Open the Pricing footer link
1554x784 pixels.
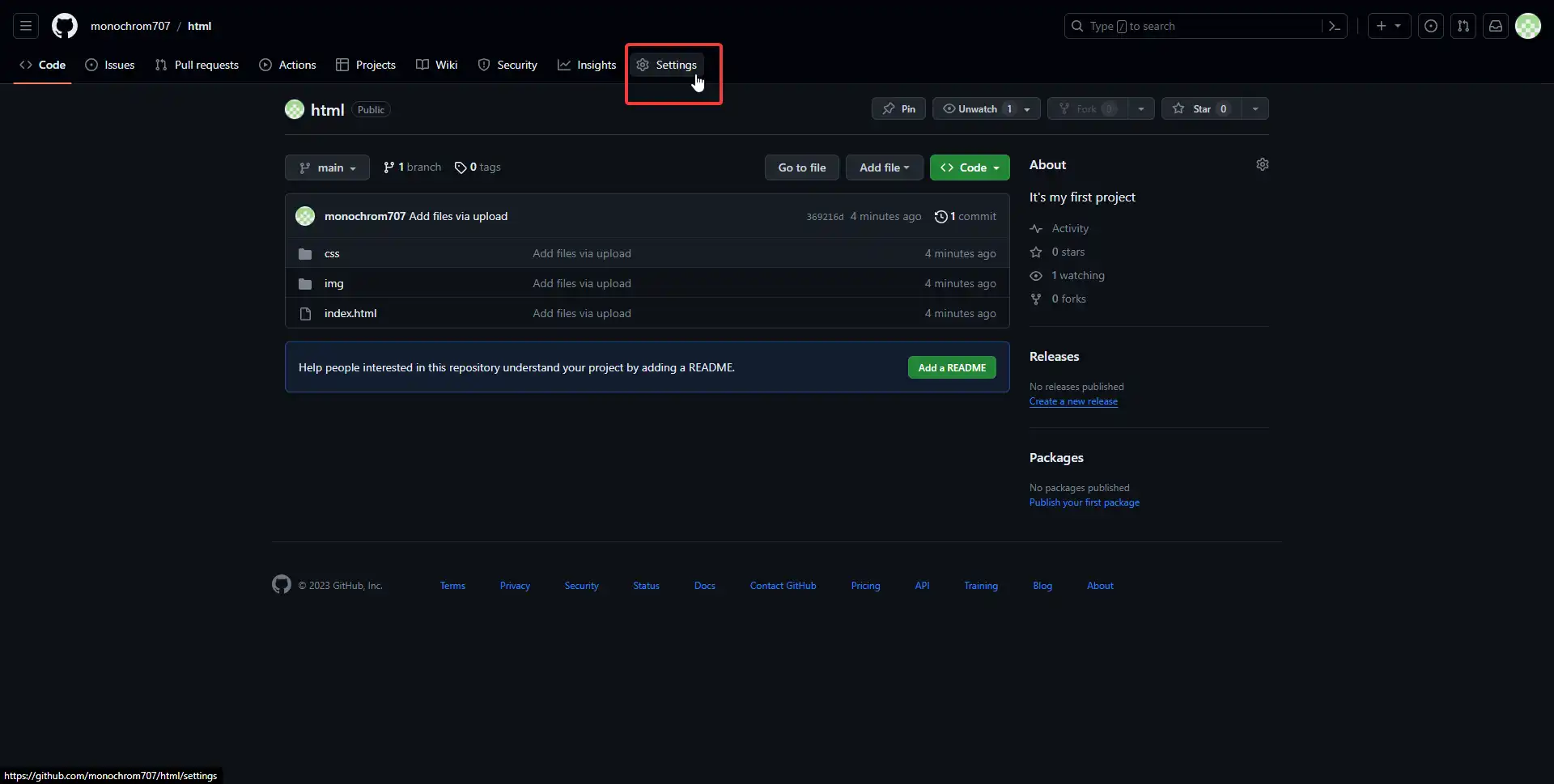865,586
